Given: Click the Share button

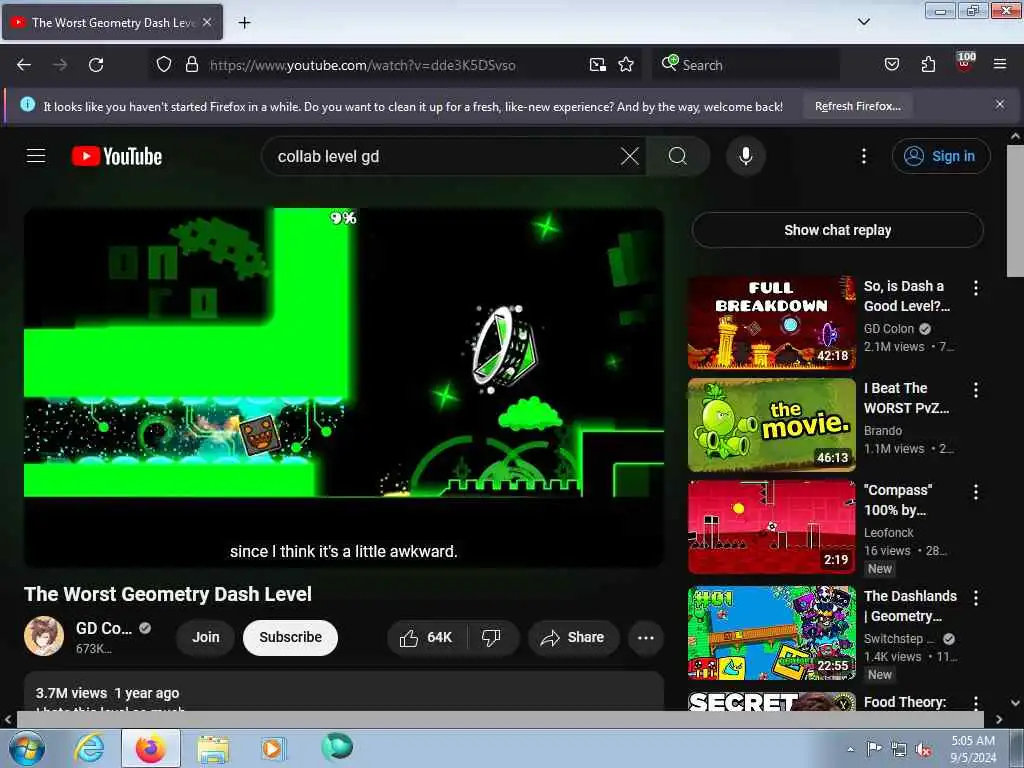Looking at the screenshot, I should click(x=573, y=637).
